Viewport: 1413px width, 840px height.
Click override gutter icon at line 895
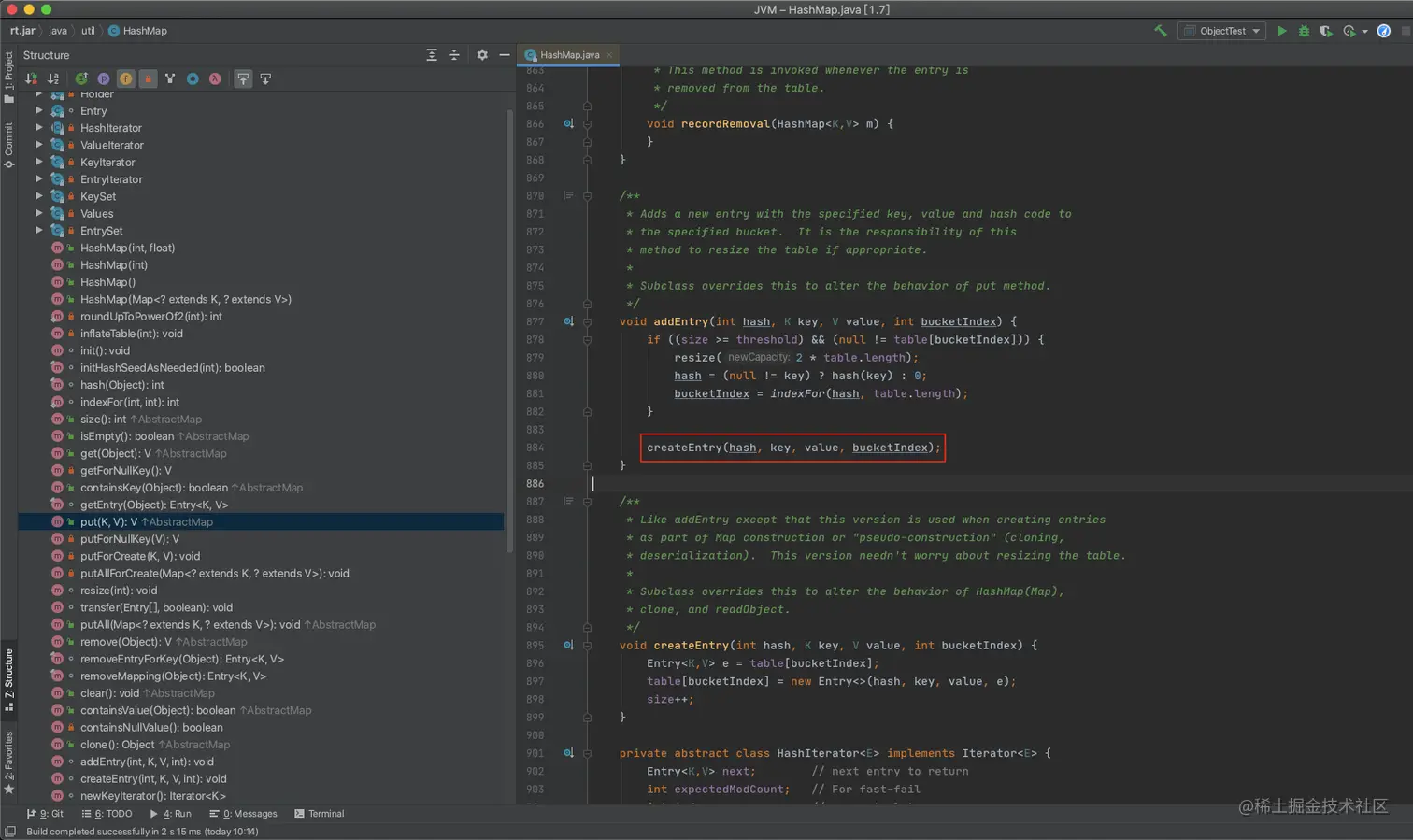(x=568, y=645)
